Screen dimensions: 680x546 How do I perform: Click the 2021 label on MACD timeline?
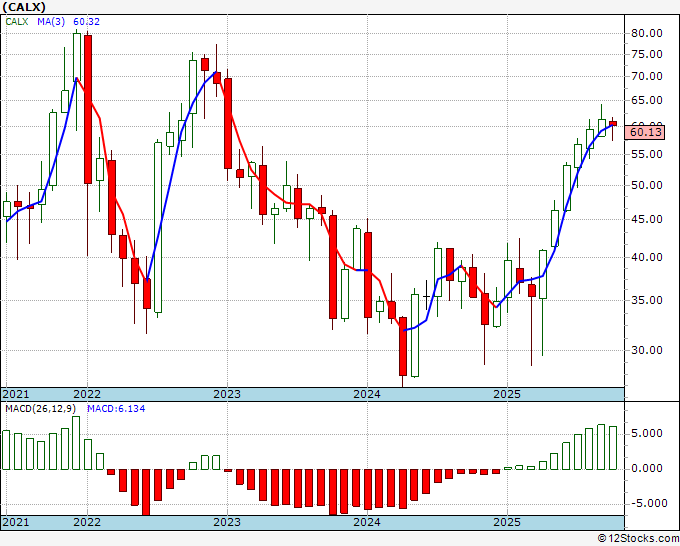(x=16, y=522)
